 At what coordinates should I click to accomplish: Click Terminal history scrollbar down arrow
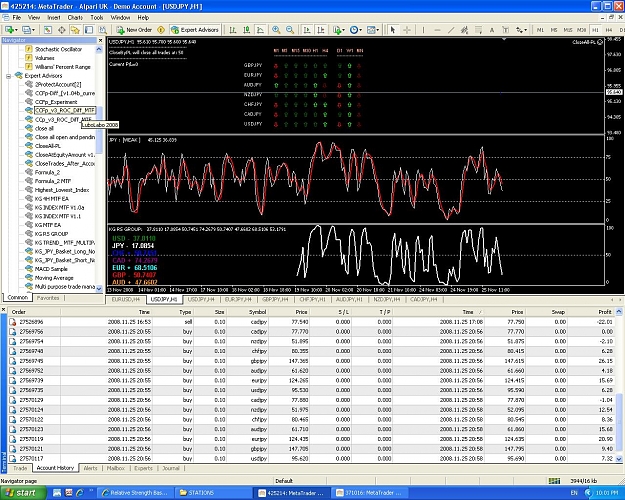[619, 459]
